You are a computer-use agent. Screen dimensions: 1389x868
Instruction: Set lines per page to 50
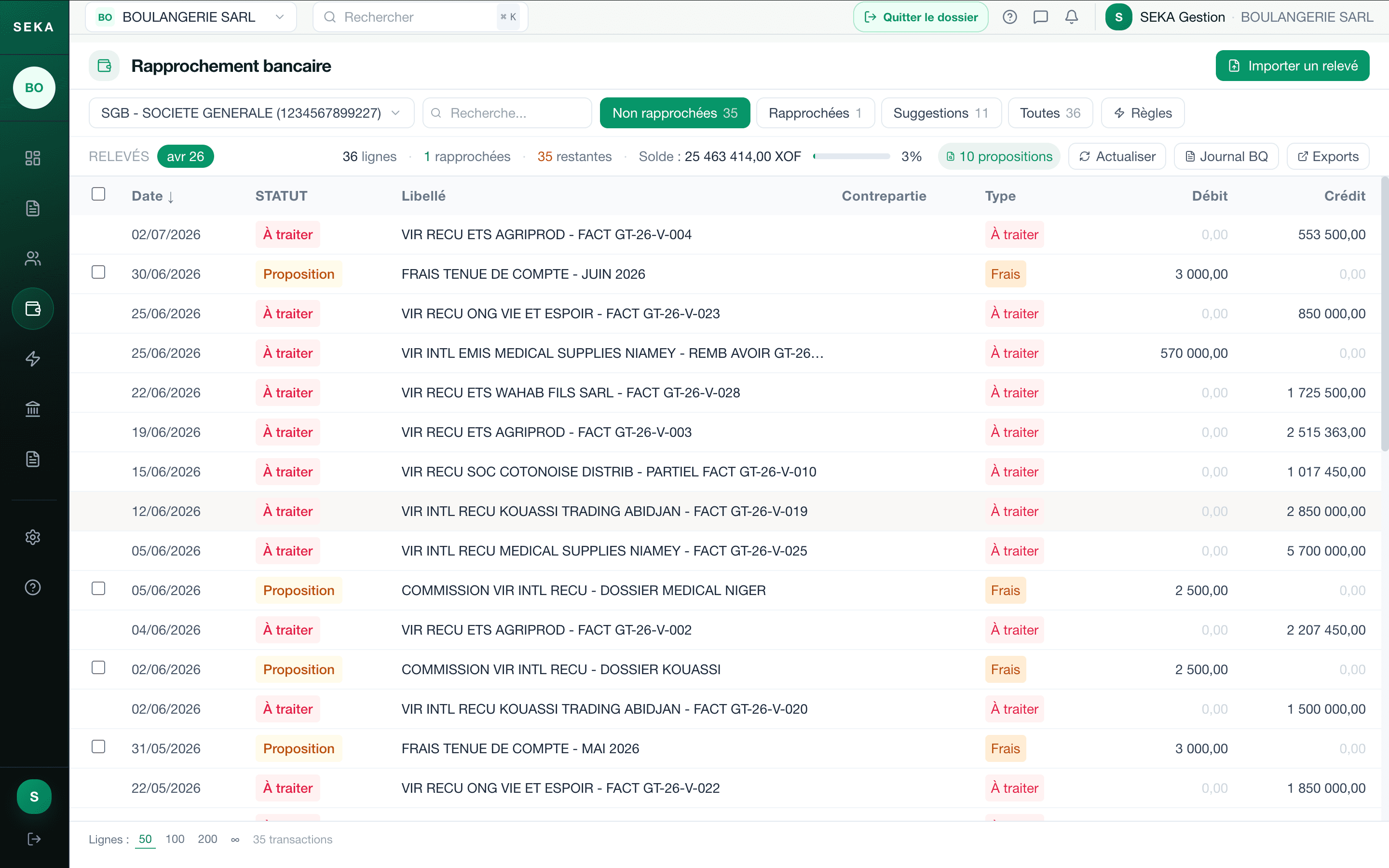click(145, 839)
